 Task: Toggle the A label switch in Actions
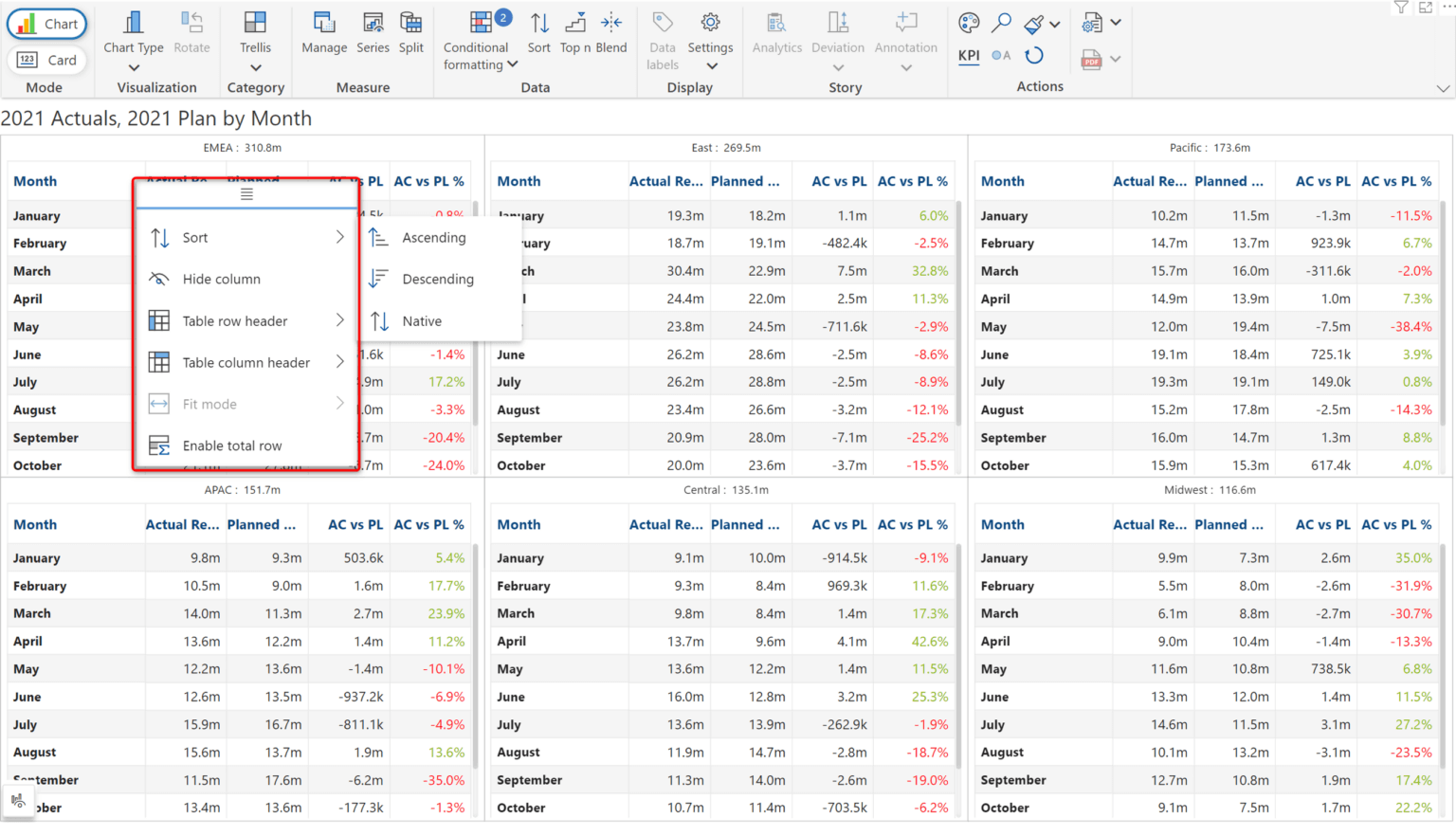click(1001, 55)
